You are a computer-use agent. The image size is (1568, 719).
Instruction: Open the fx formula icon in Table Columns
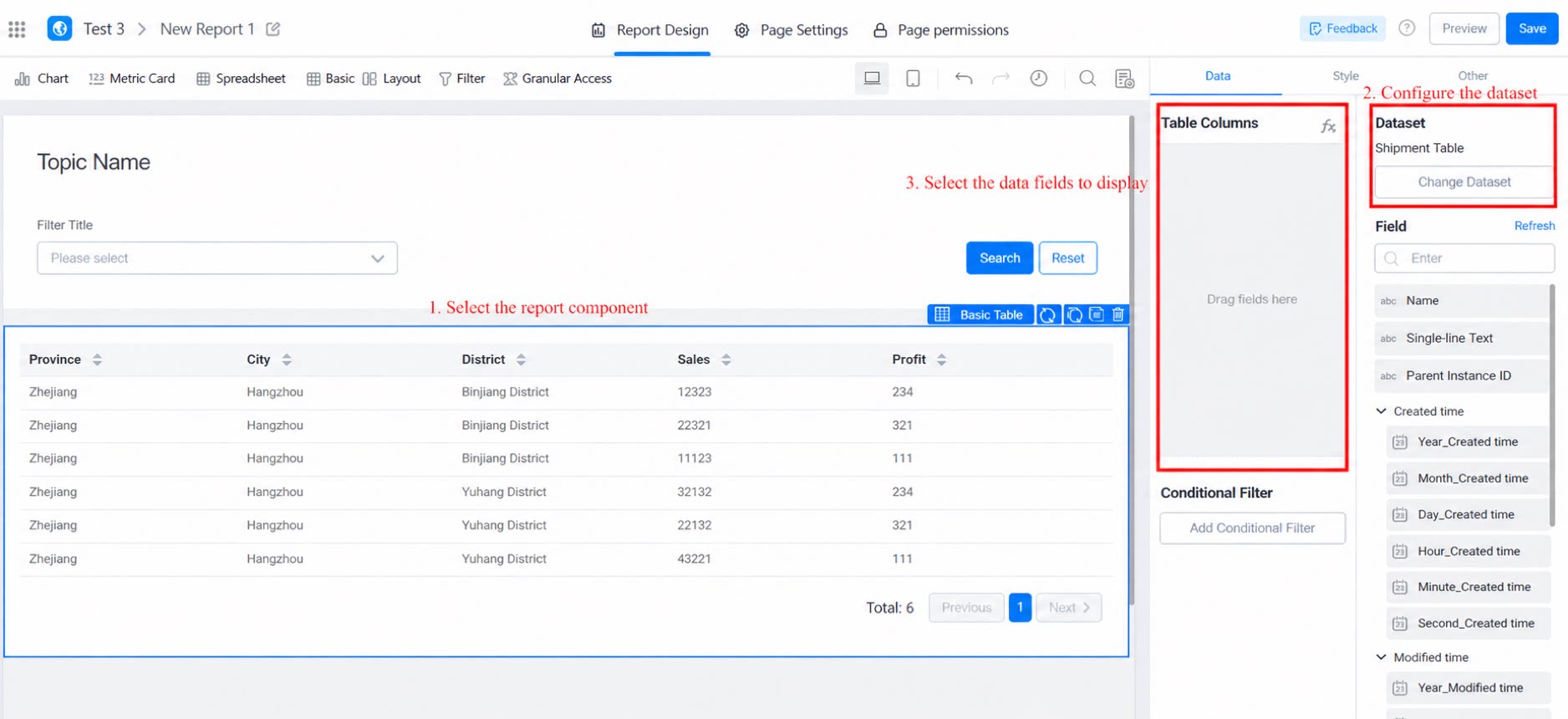point(1328,126)
